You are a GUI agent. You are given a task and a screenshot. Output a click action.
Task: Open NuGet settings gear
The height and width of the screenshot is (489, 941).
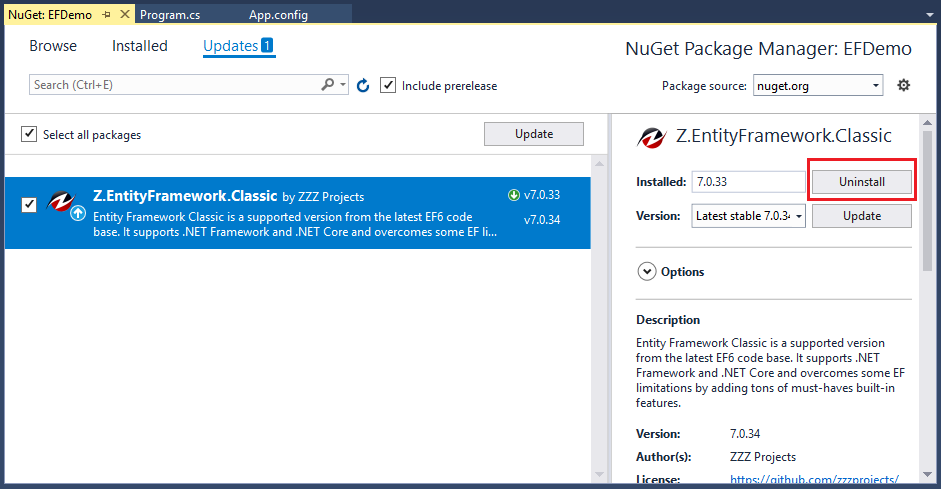pyautogui.click(x=903, y=85)
